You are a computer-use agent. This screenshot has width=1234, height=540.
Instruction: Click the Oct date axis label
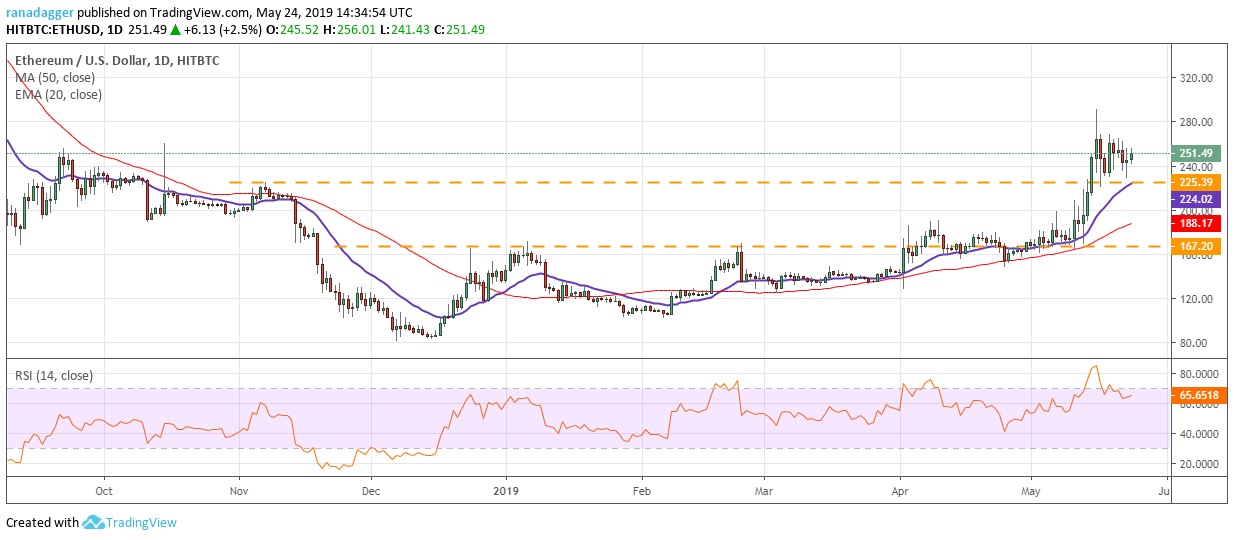click(x=103, y=491)
